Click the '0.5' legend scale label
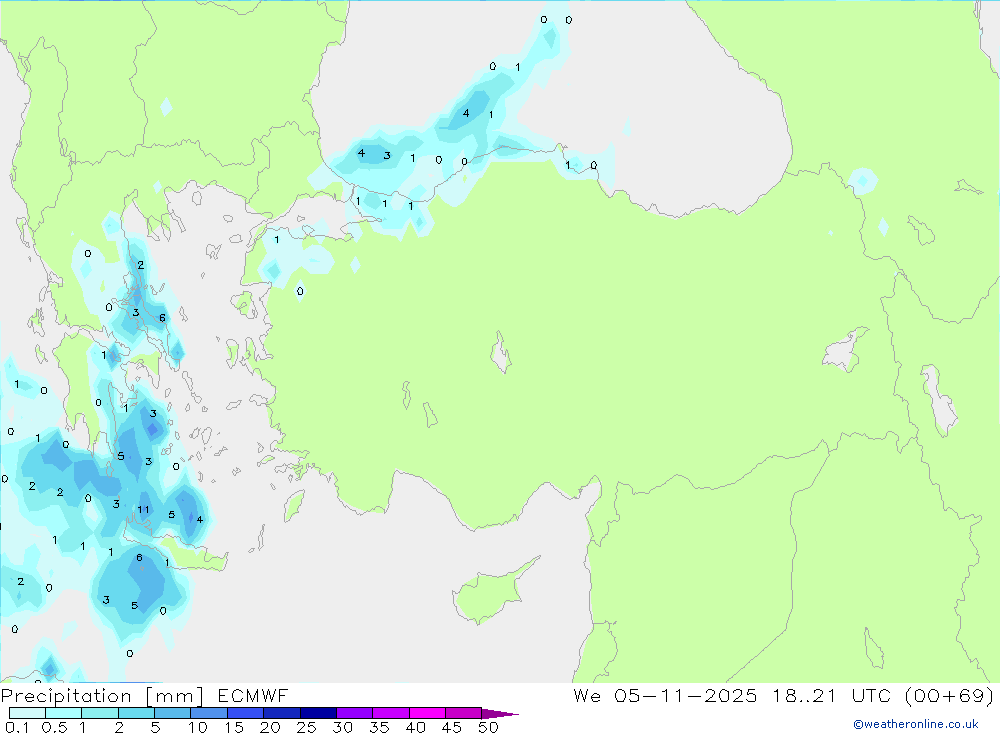1000x733 pixels. coord(54,727)
